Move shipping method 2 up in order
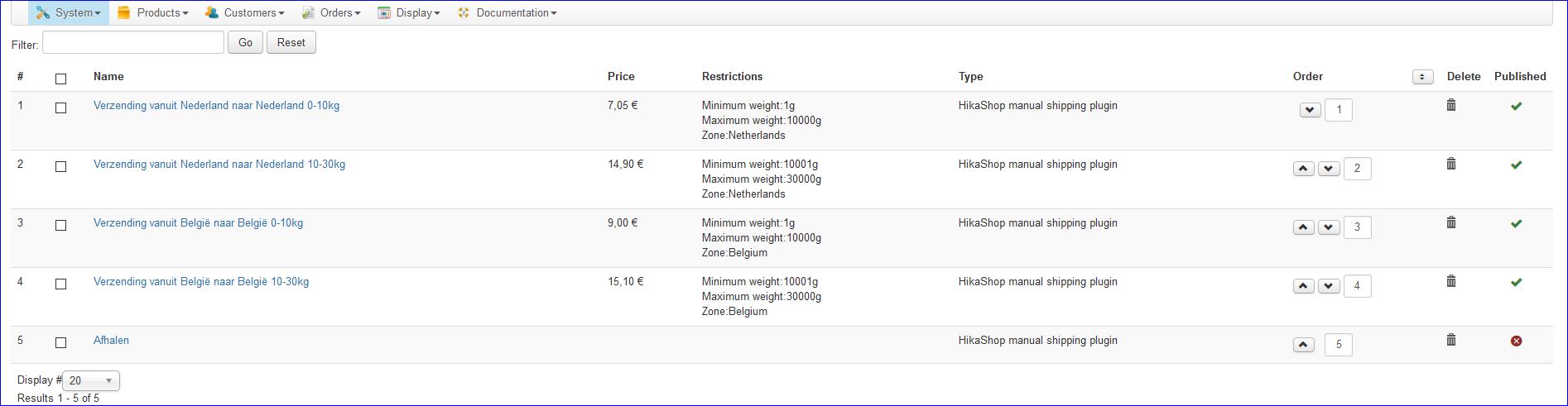 pyautogui.click(x=1304, y=169)
